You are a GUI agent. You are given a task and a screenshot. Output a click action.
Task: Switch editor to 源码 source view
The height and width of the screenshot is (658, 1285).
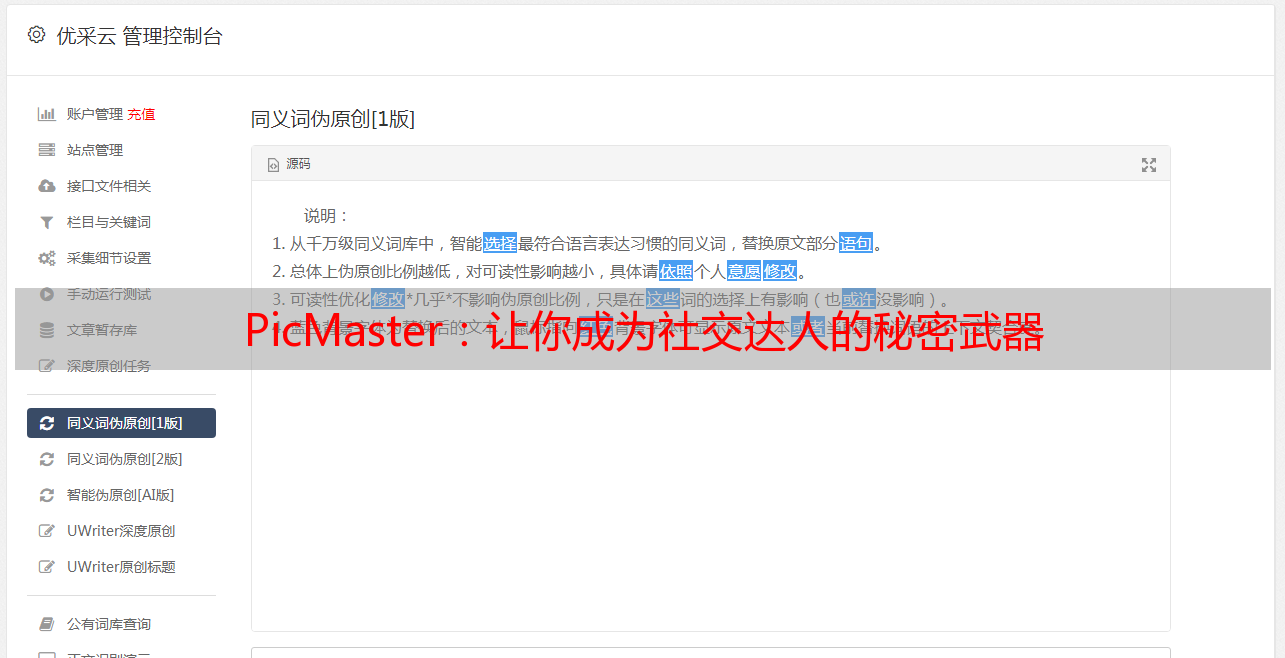(288, 164)
